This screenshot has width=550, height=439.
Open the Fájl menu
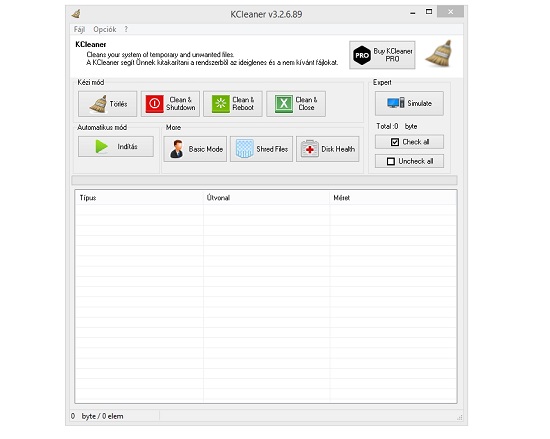79,29
